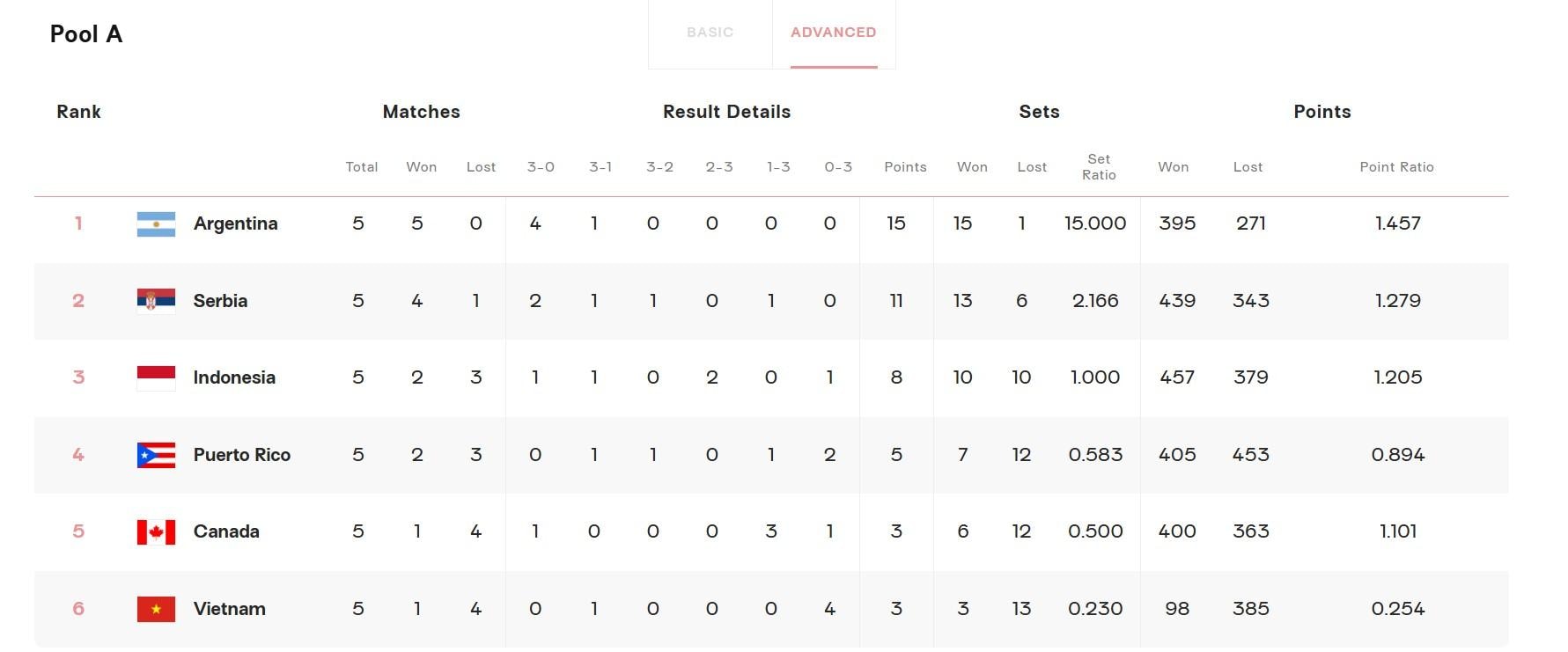Click the Rank column header
Screen dimensions: 1568x652
pos(78,112)
